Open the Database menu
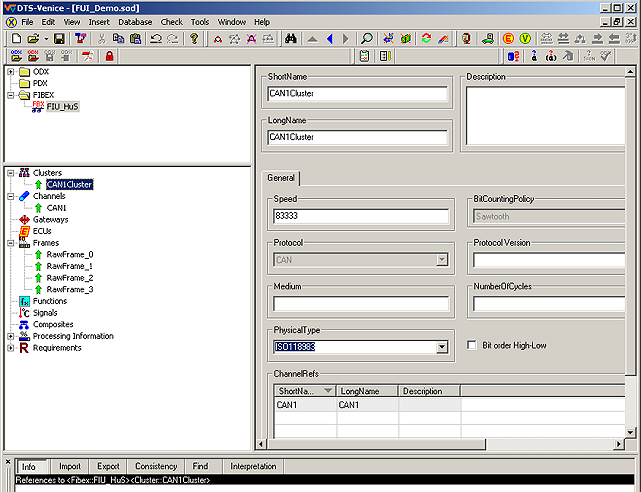Image resolution: width=641 pixels, height=492 pixels. (135, 22)
